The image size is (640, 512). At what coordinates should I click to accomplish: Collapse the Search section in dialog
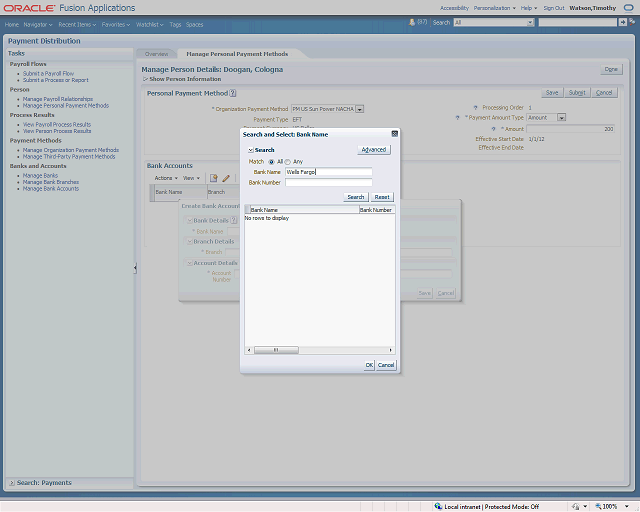[251, 150]
